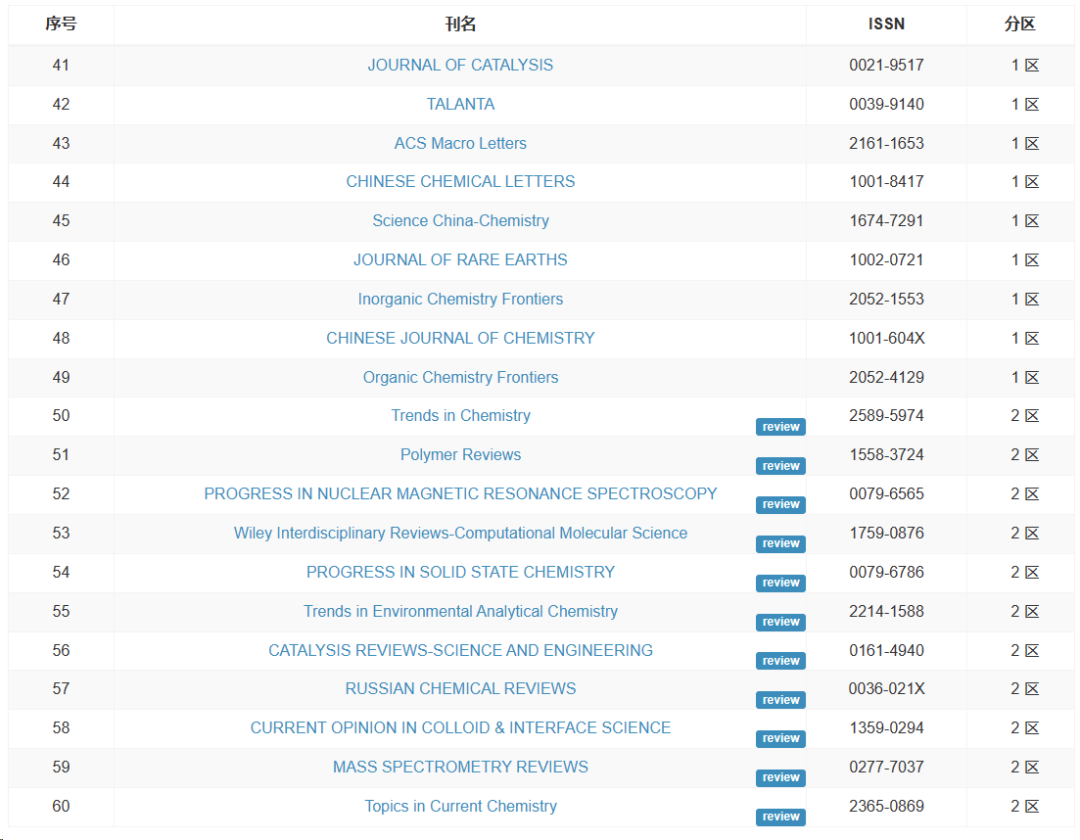Image resolution: width=1080 pixels, height=840 pixels.
Task: Select ISSN value 2052-4129
Action: tap(886, 377)
